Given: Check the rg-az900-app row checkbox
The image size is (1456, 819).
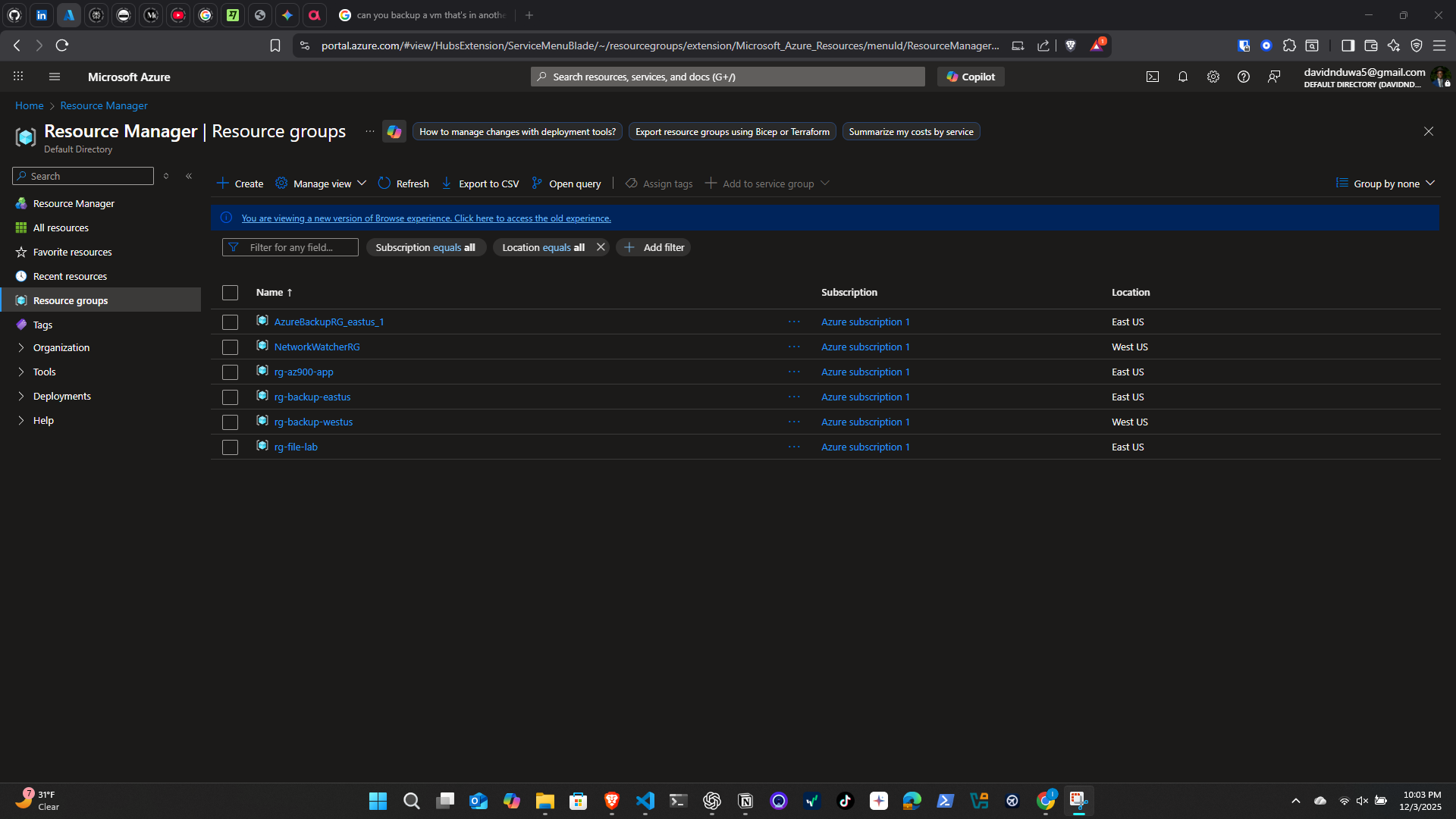Looking at the screenshot, I should point(230,372).
